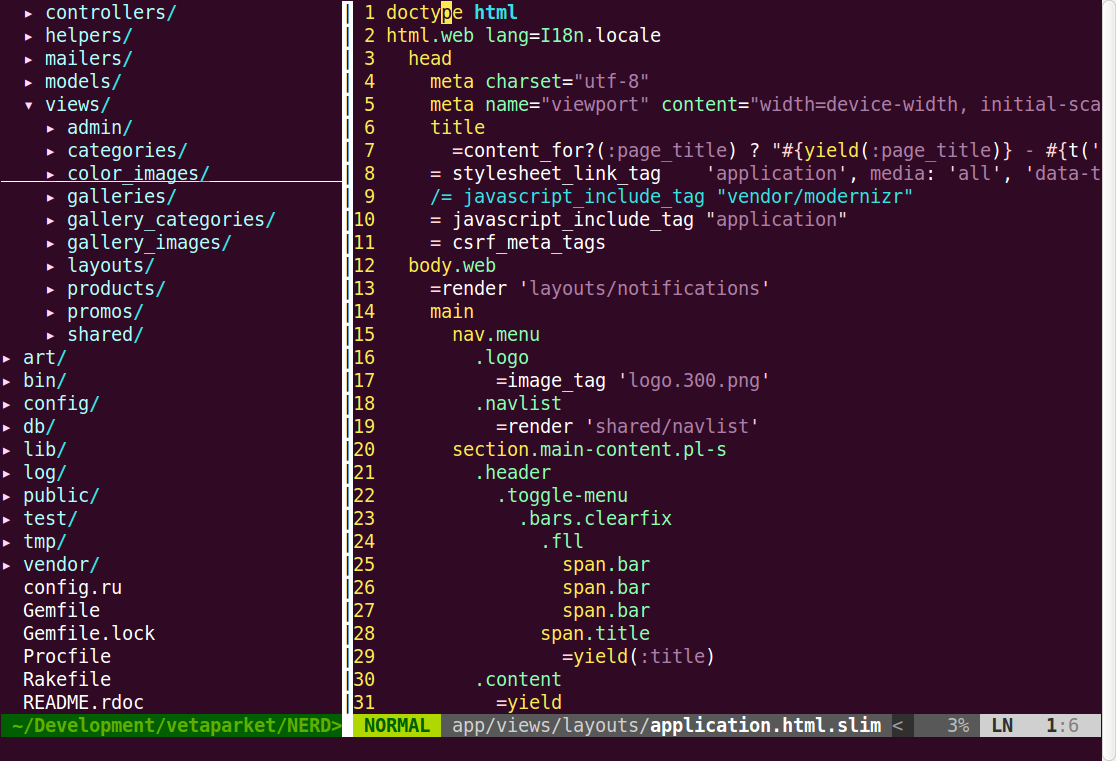
Task: Click the 3% file position indicator
Action: click(958, 725)
